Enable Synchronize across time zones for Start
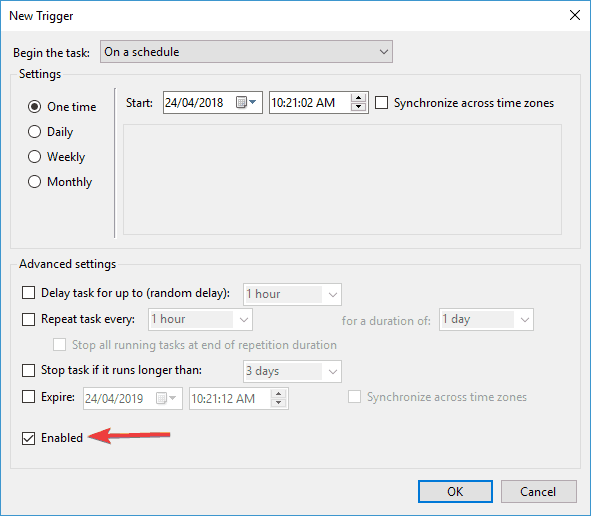Image resolution: width=591 pixels, height=516 pixels. coord(381,103)
